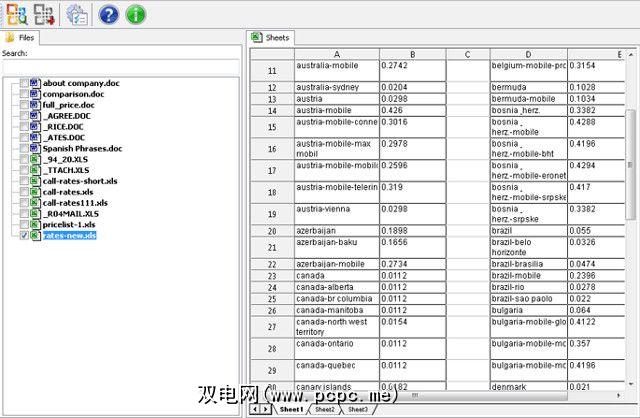
Task: Click the Word icon of comparison.doc
Action: tap(35, 94)
